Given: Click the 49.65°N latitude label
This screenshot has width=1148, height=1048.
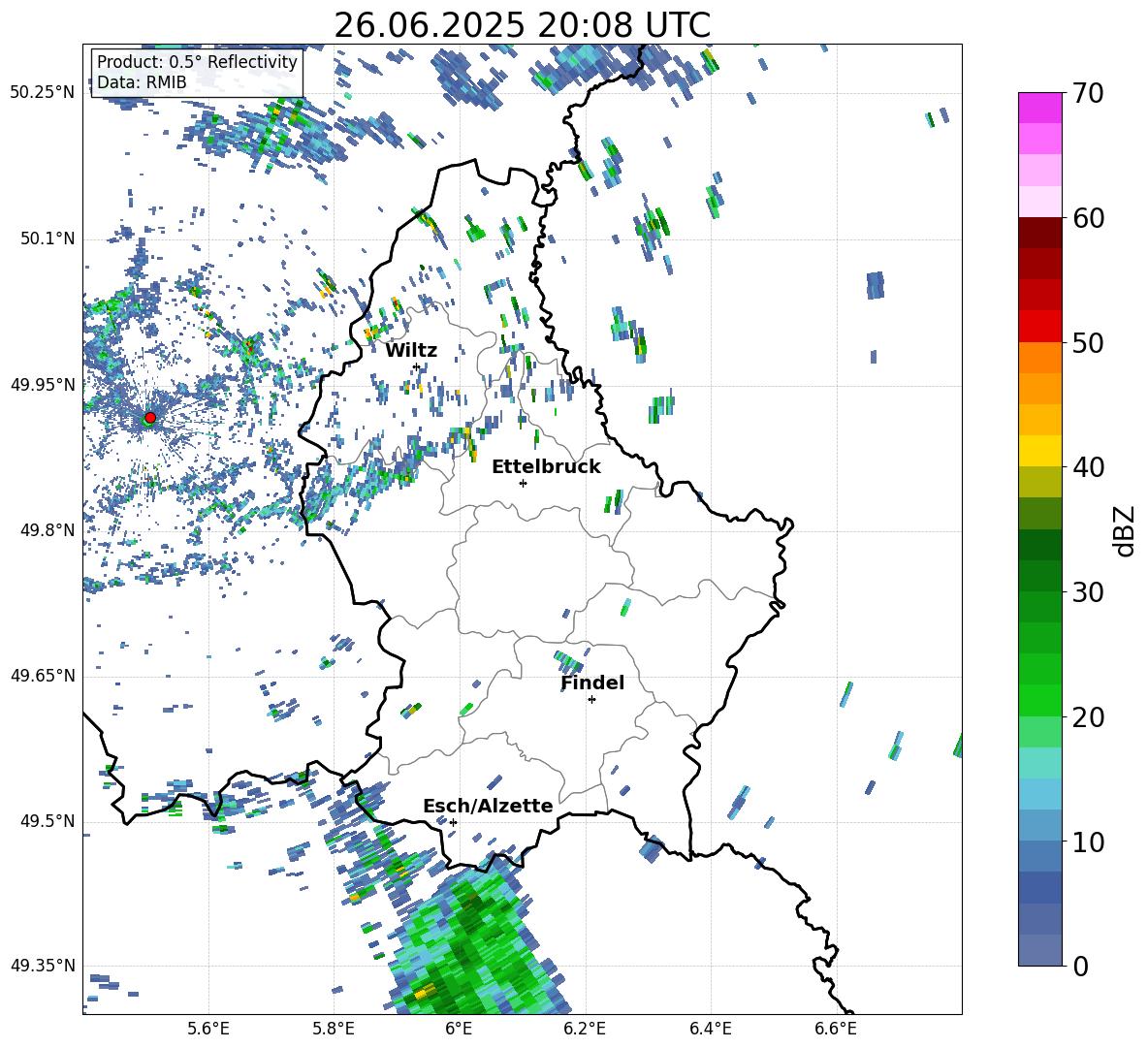Looking at the screenshot, I should tap(43, 676).
